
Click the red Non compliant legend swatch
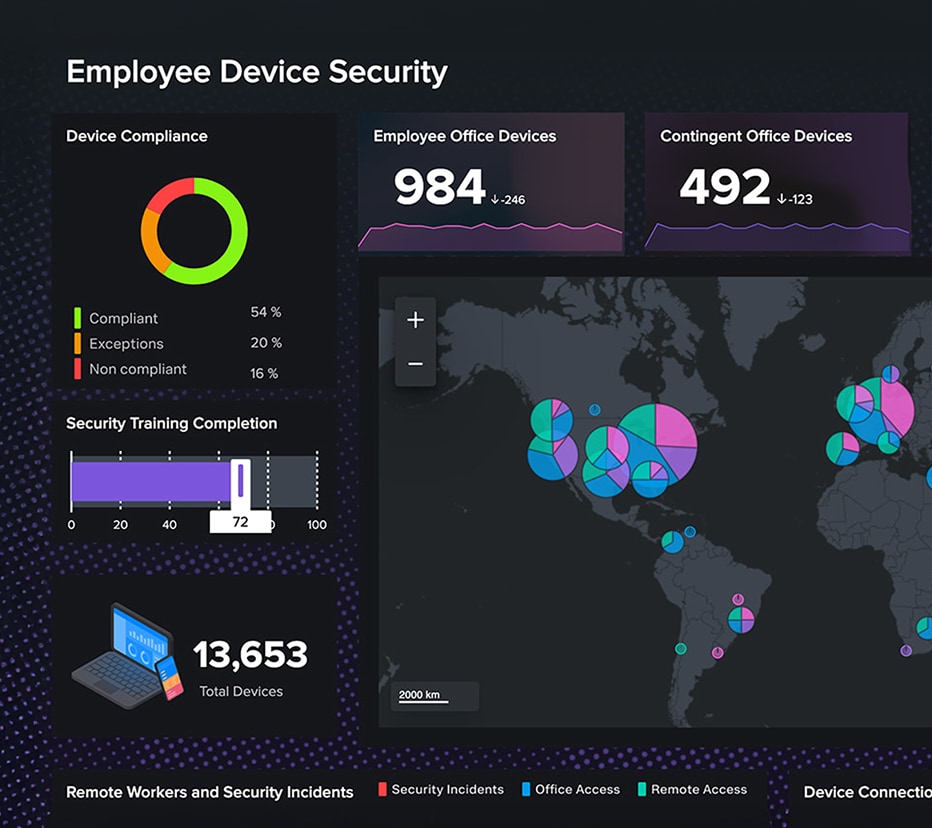77,369
